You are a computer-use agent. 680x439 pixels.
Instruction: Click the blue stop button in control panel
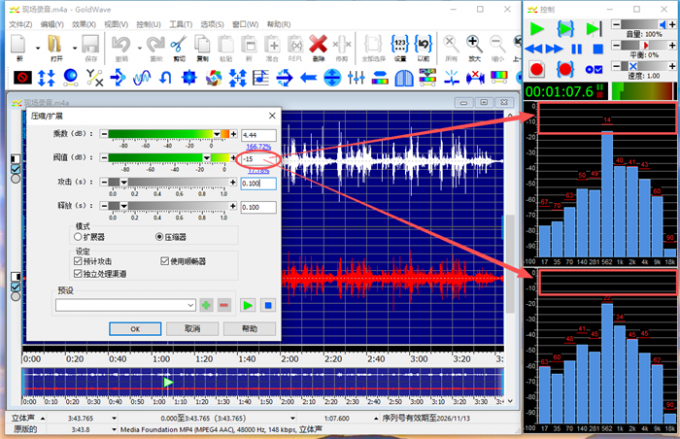(x=597, y=48)
